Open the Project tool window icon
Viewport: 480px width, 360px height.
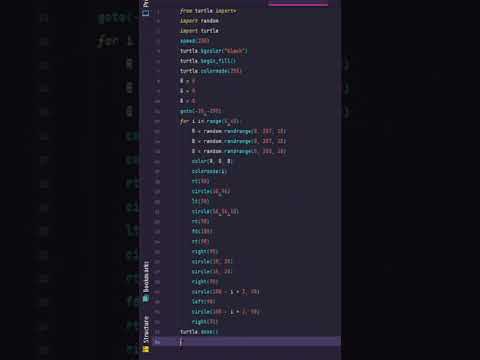(146, 13)
